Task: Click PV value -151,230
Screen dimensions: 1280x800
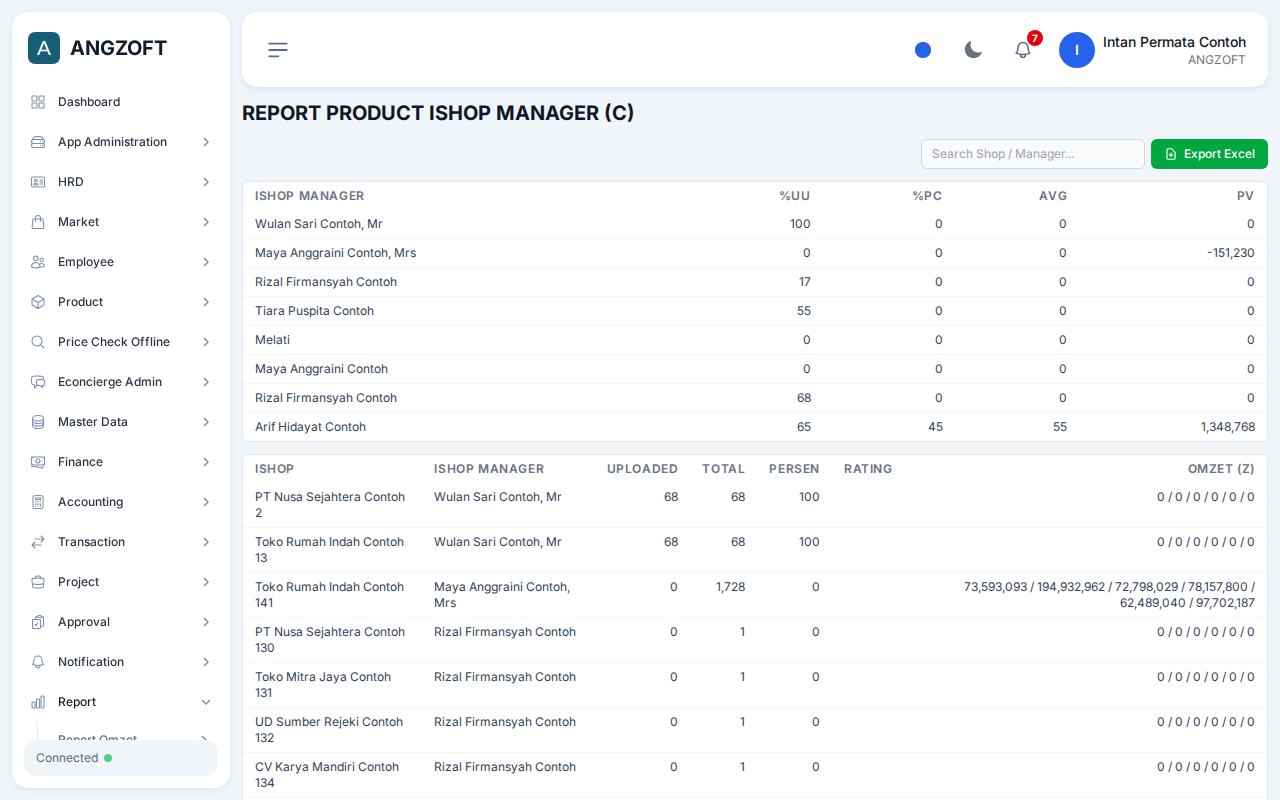Action: (1230, 253)
